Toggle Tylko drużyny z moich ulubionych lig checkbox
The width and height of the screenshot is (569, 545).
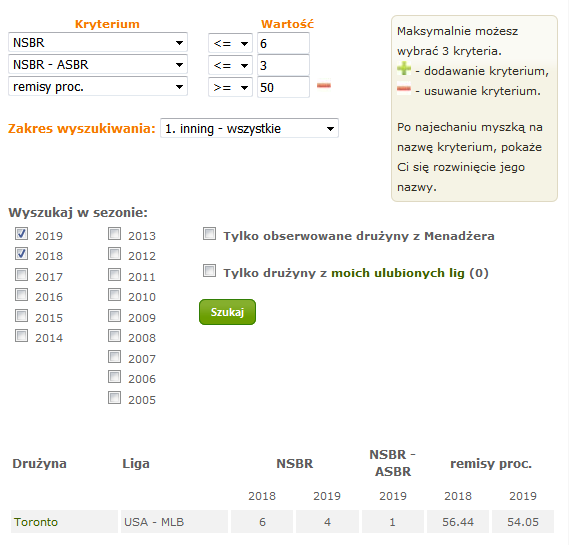(209, 271)
